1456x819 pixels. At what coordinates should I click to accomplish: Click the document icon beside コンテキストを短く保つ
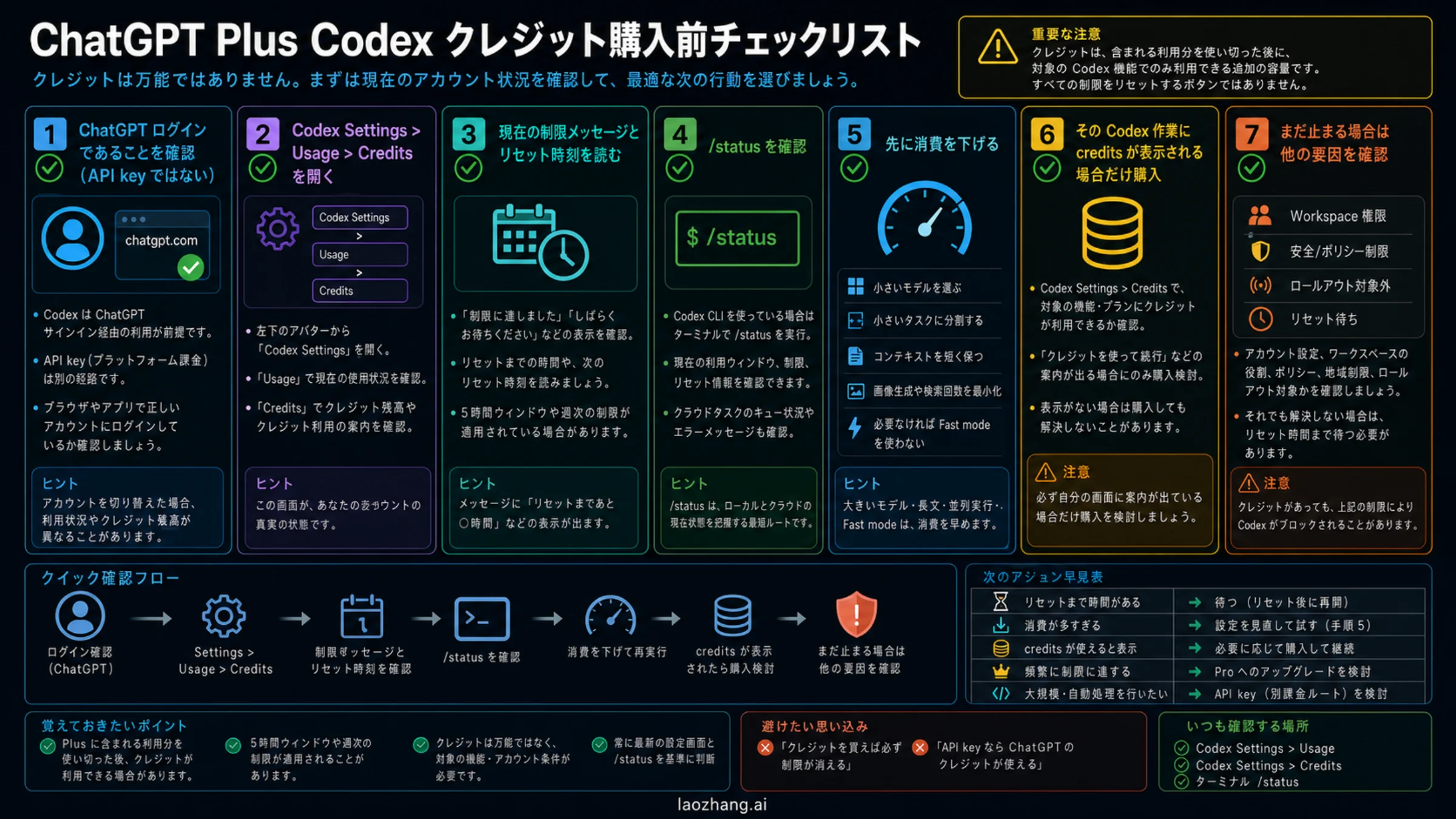(x=855, y=356)
